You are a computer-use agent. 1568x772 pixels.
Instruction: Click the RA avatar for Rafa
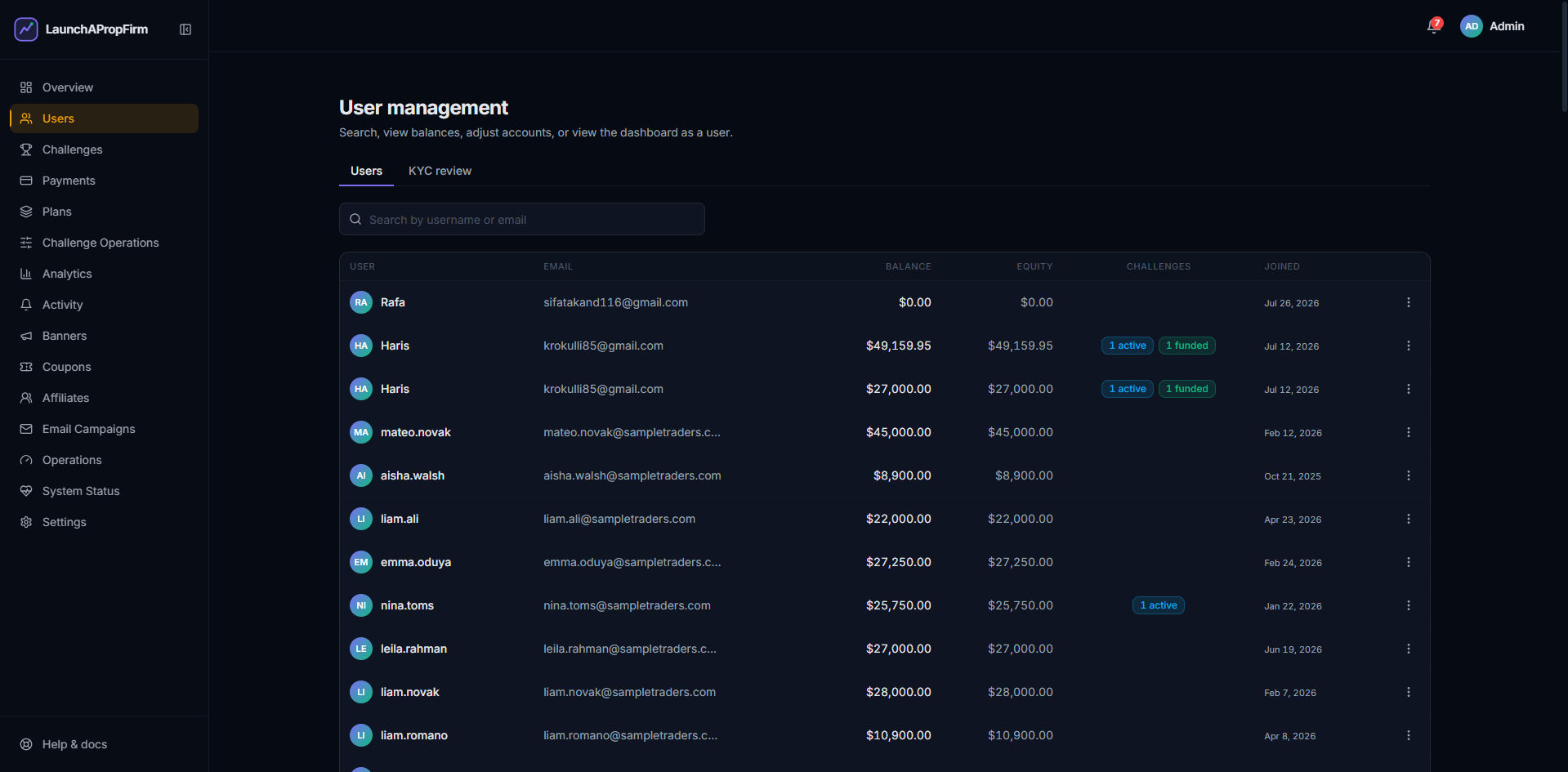click(x=361, y=302)
